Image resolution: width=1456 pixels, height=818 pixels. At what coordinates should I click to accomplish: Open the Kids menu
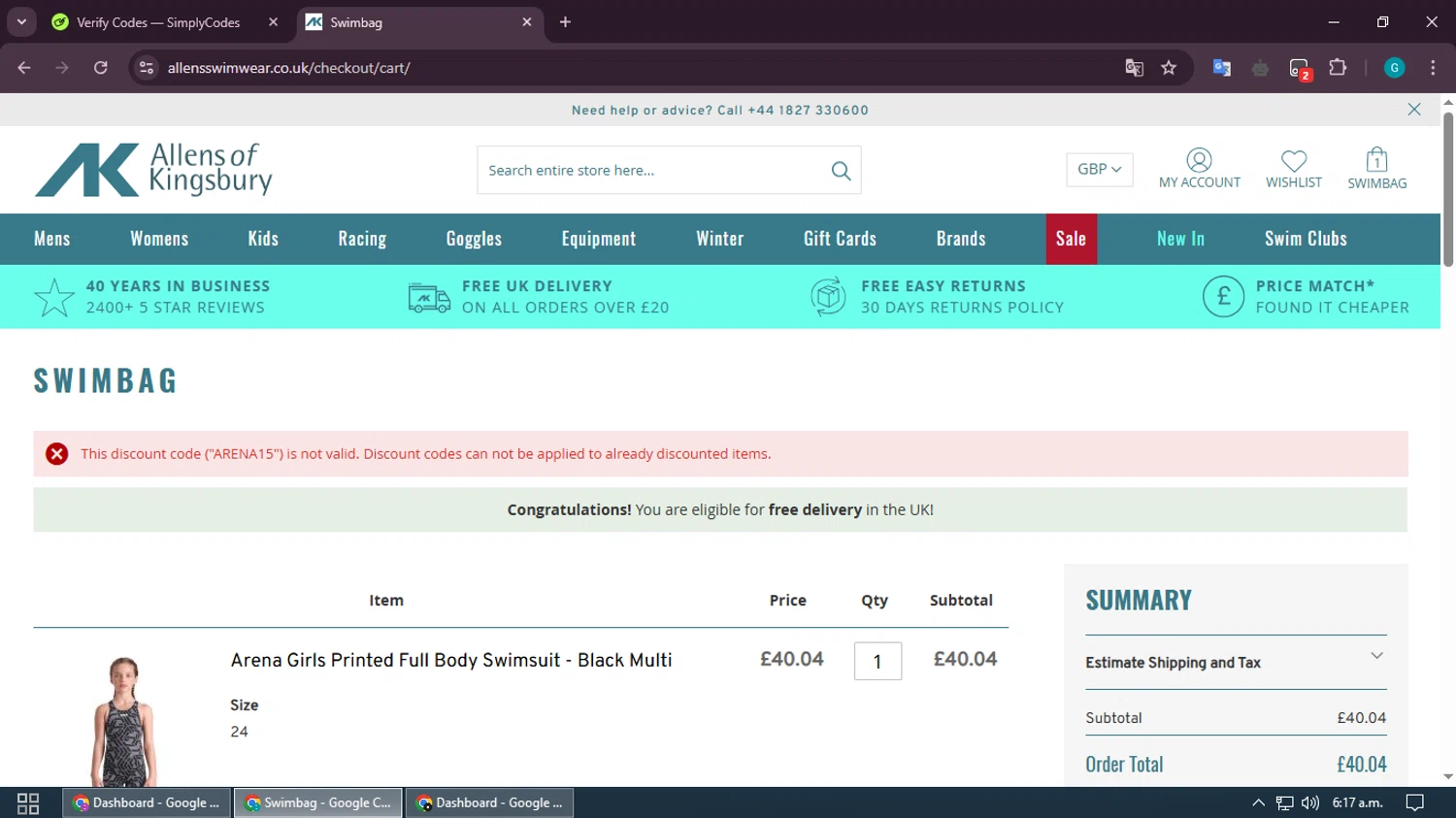pos(263,239)
